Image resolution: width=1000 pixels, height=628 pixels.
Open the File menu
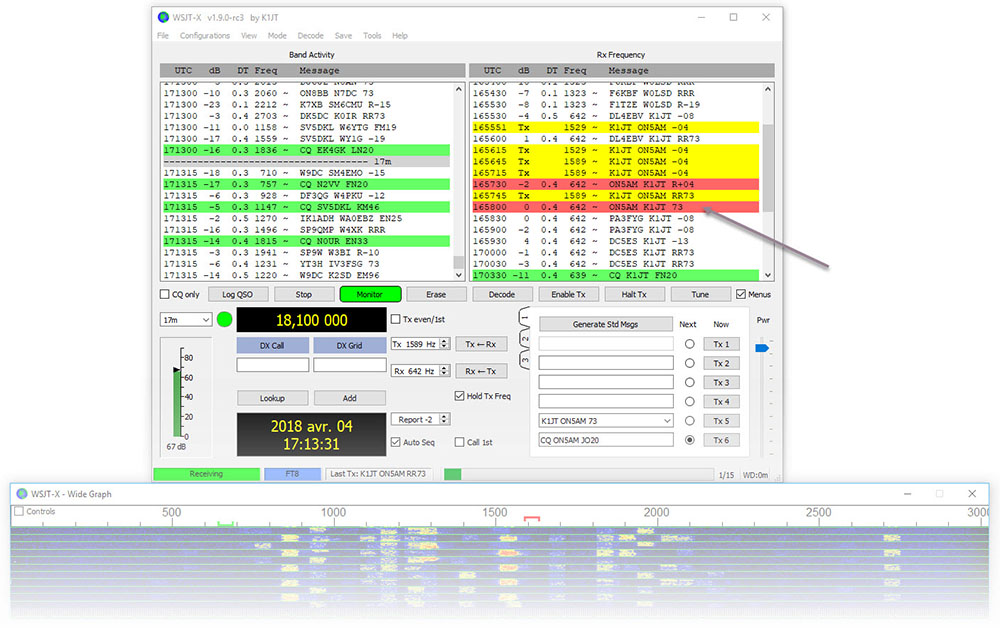(x=163, y=36)
